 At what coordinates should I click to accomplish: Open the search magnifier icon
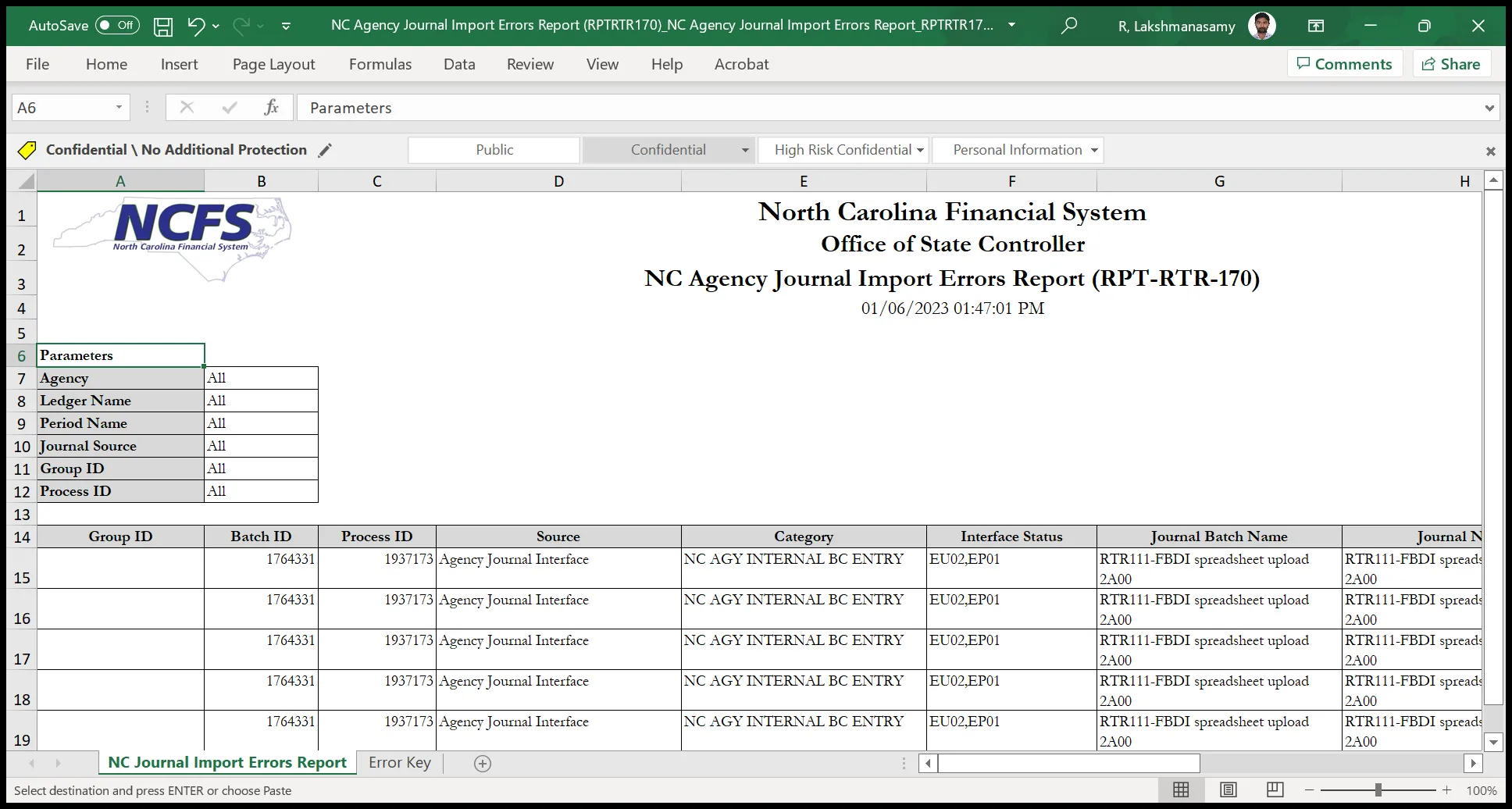[1068, 26]
